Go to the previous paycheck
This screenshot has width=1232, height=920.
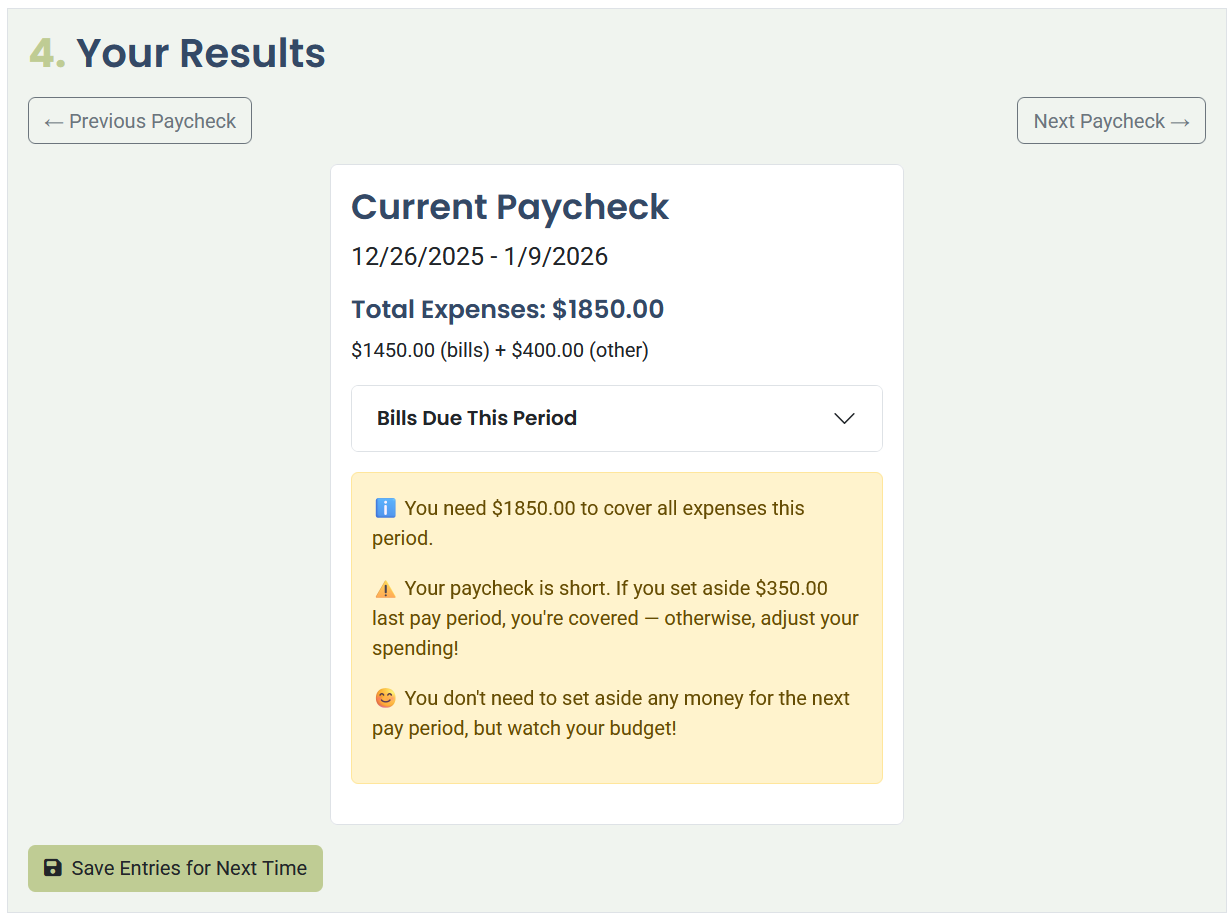coord(139,120)
